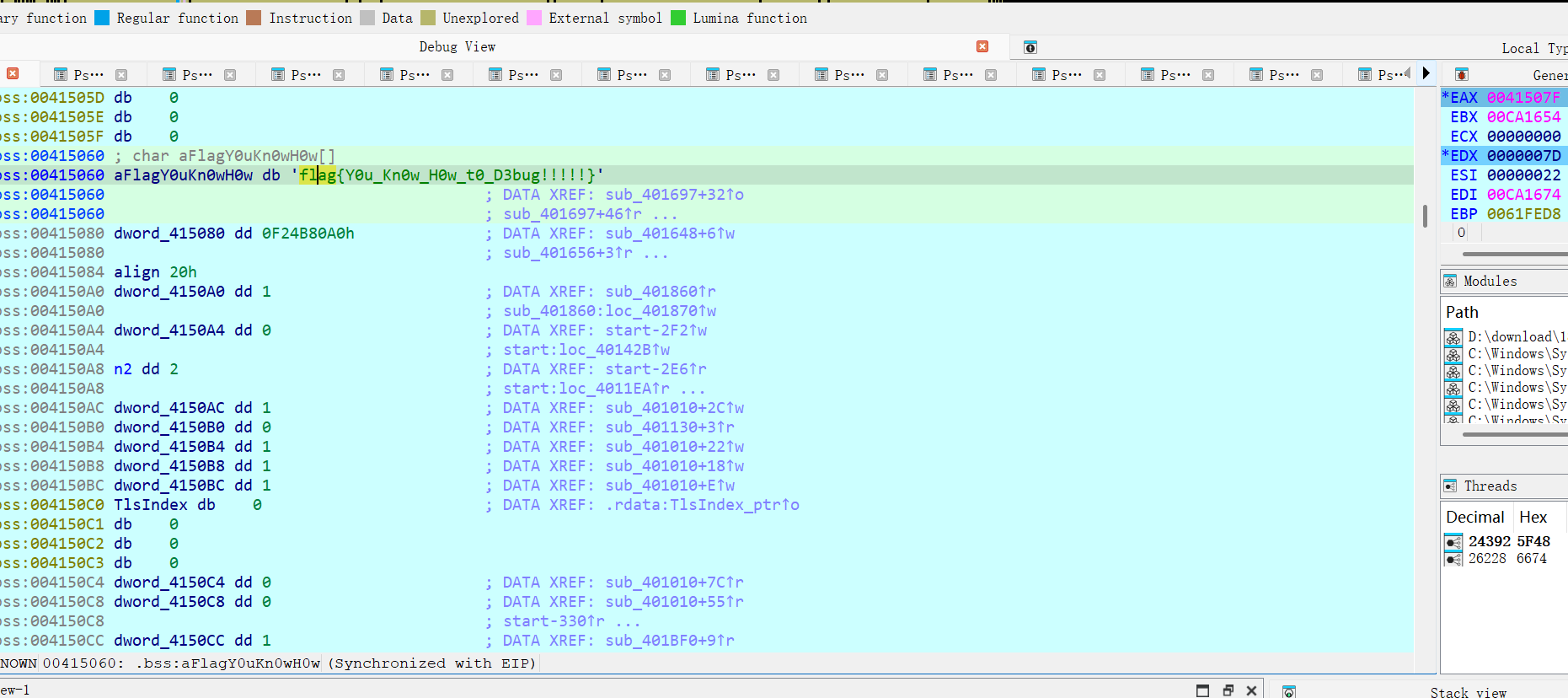Click the Modules list horizontal scrollbar
The width and height of the screenshot is (1568, 698).
pos(1515,434)
